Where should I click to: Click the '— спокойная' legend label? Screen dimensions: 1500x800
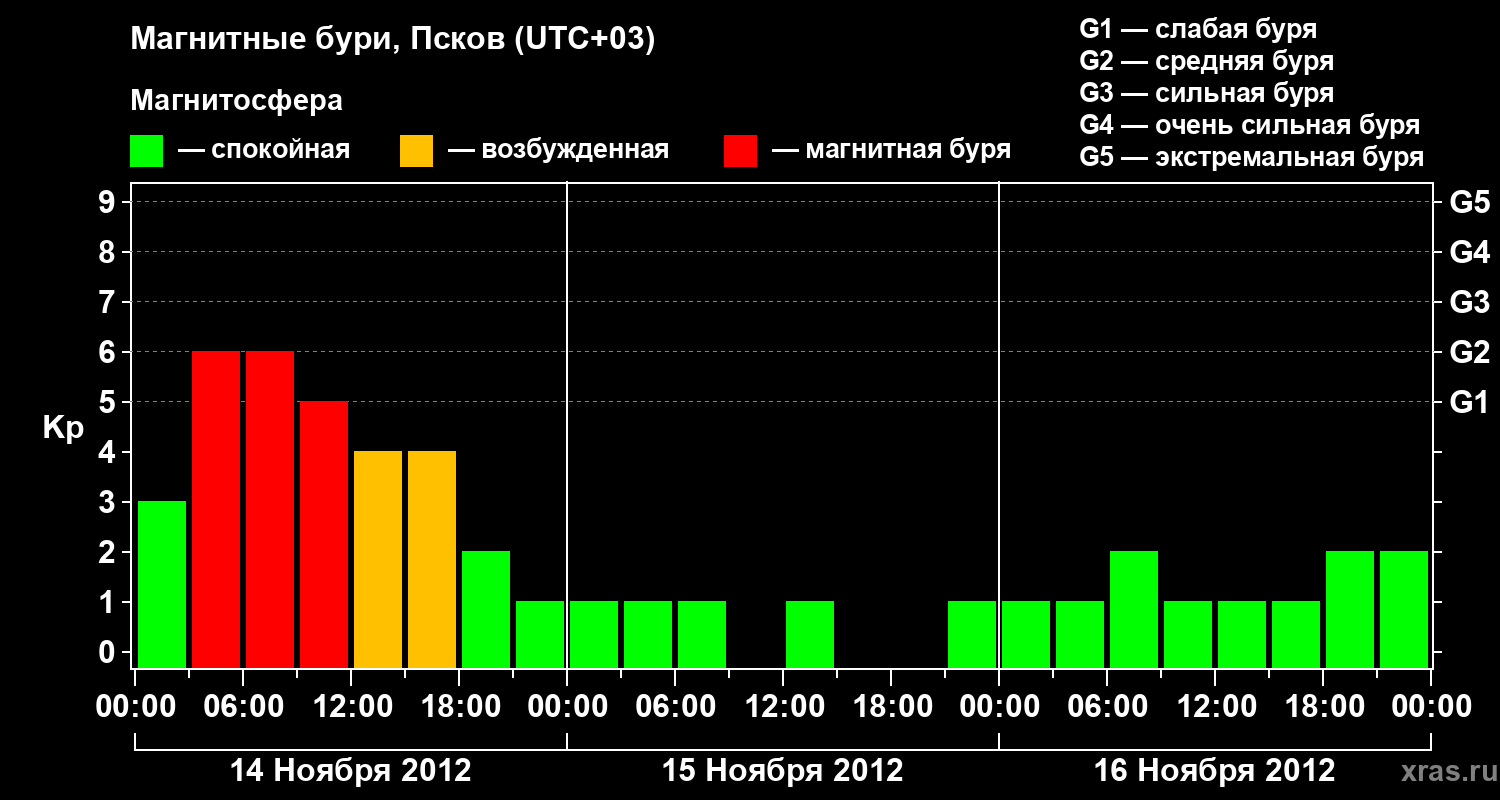263,151
